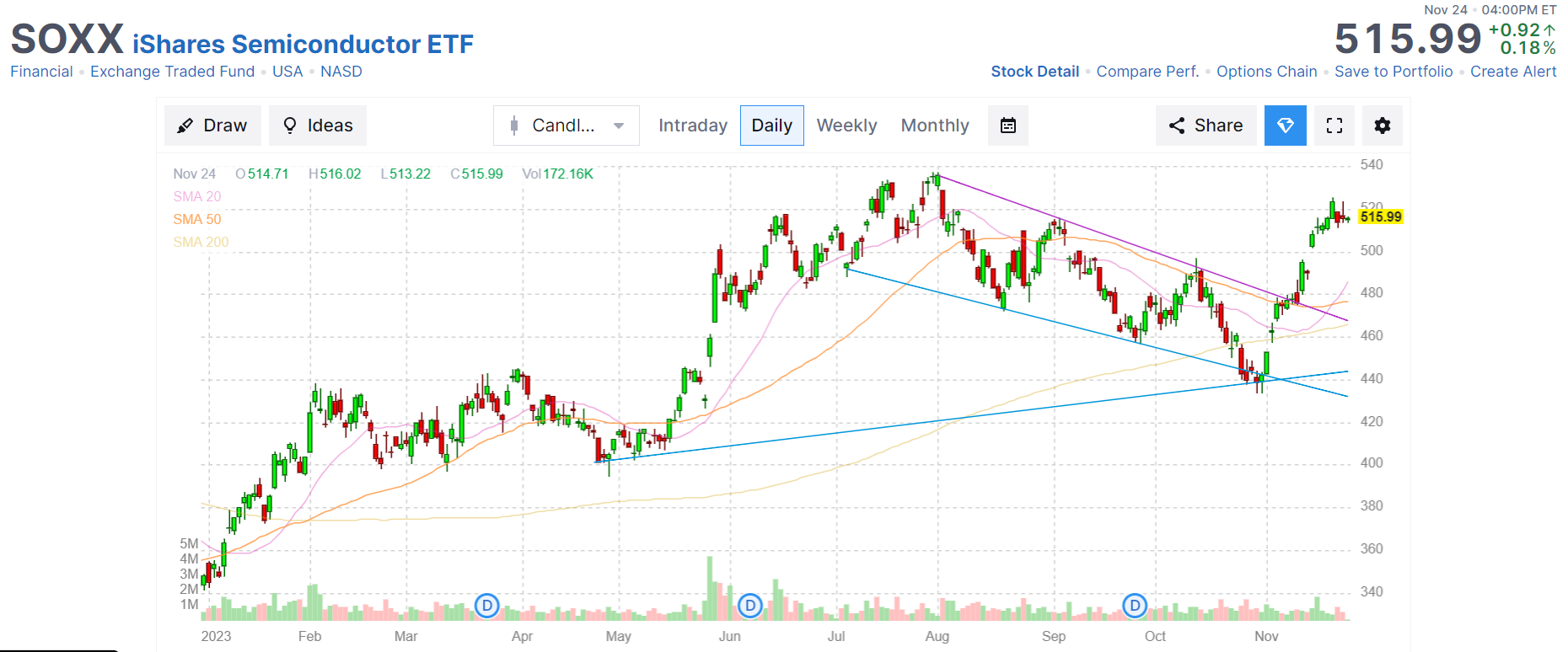Click the candlestick icon in chart dropdown
This screenshot has width=1568, height=652.
coord(514,126)
